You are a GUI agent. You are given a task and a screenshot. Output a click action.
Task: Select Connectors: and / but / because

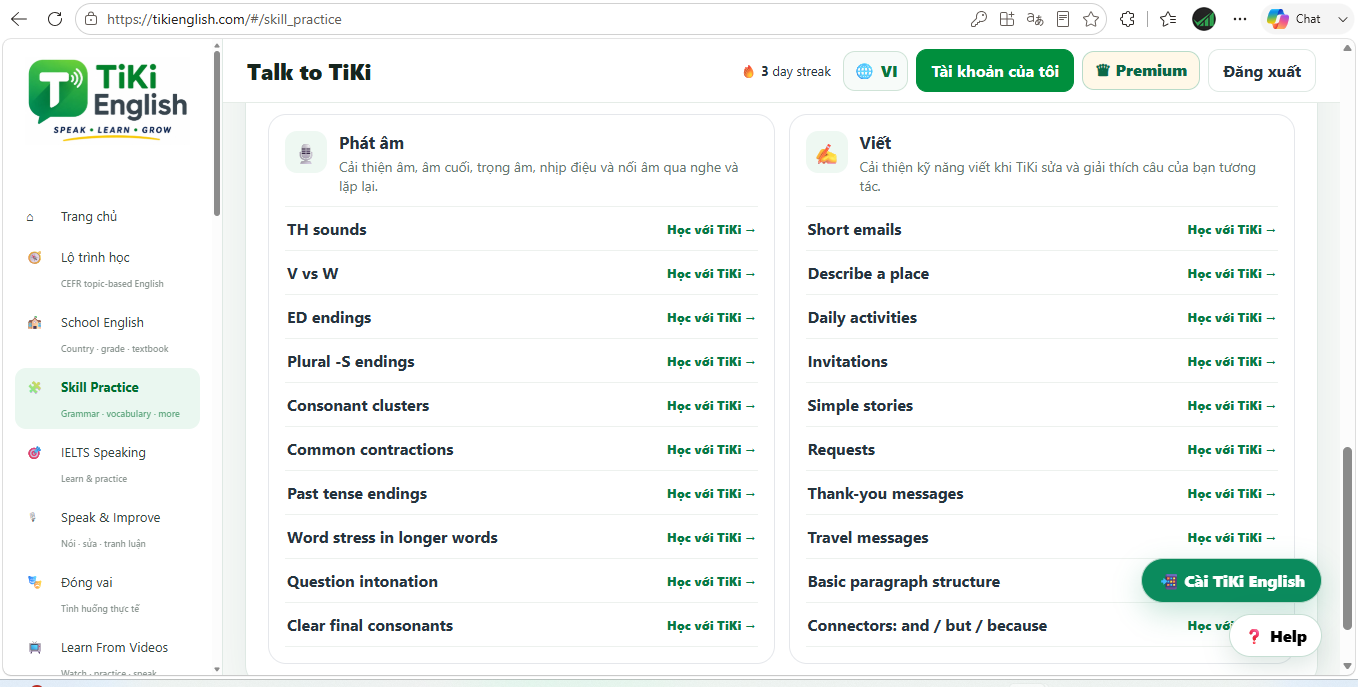click(x=927, y=626)
